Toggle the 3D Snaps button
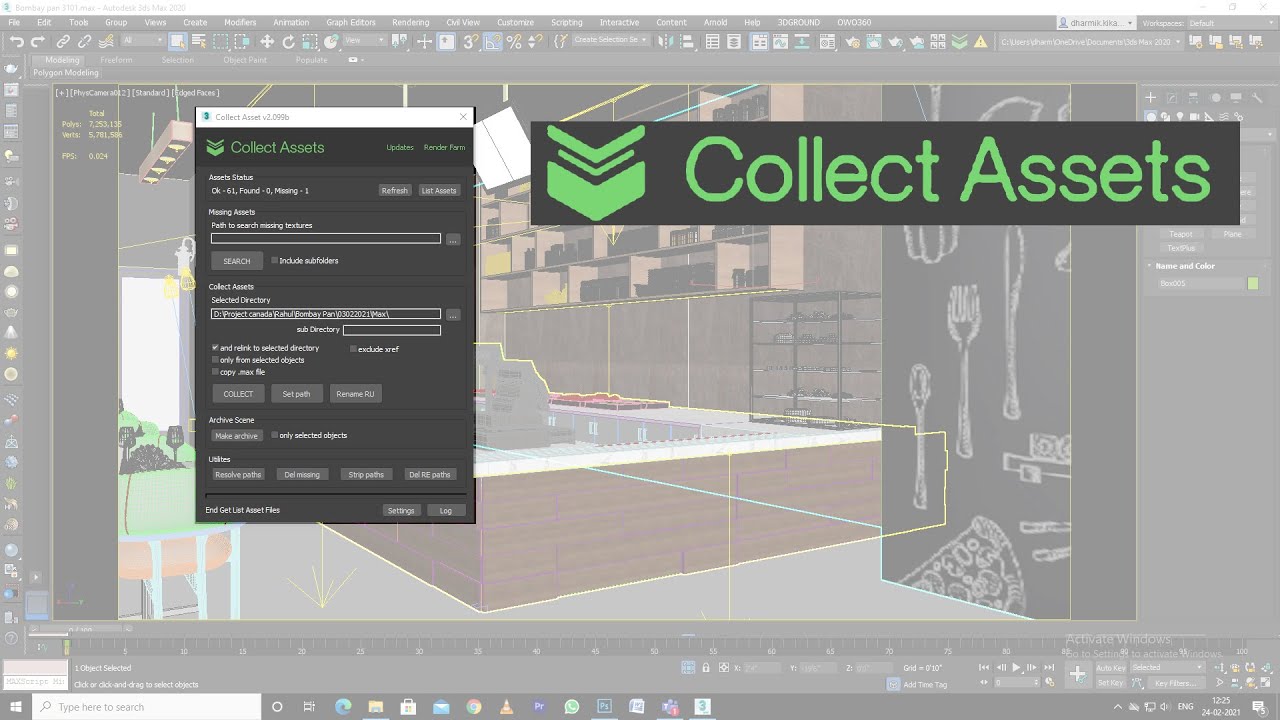Screen dimensions: 1280x720 [470, 41]
